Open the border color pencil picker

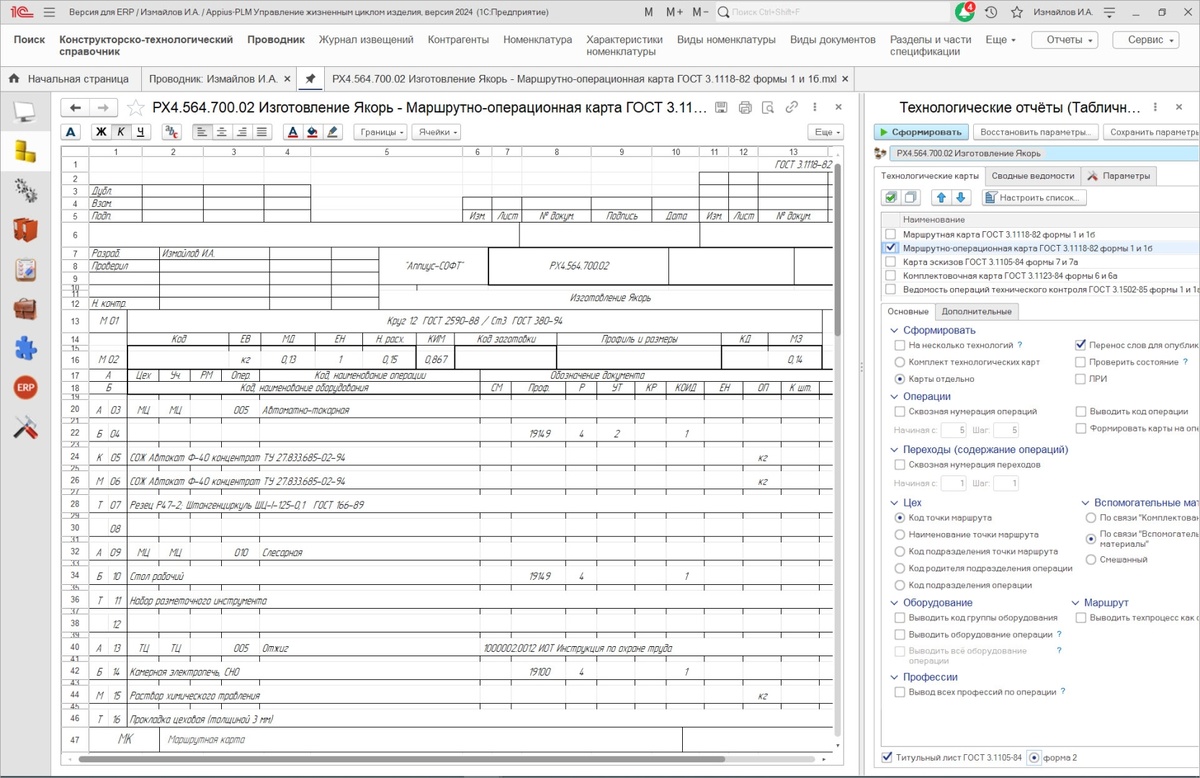click(x=332, y=131)
